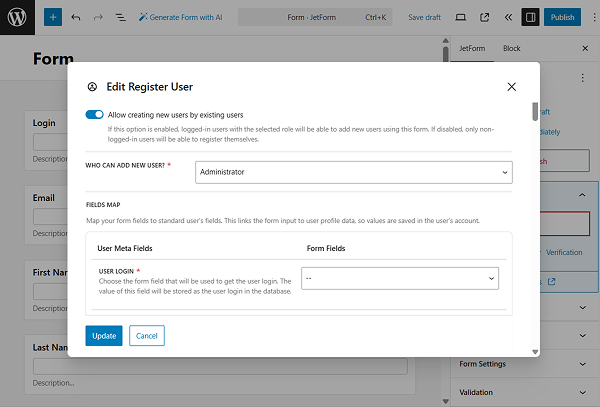Select the Form page title
The width and height of the screenshot is (600, 407).
pyautogui.click(x=53, y=59)
